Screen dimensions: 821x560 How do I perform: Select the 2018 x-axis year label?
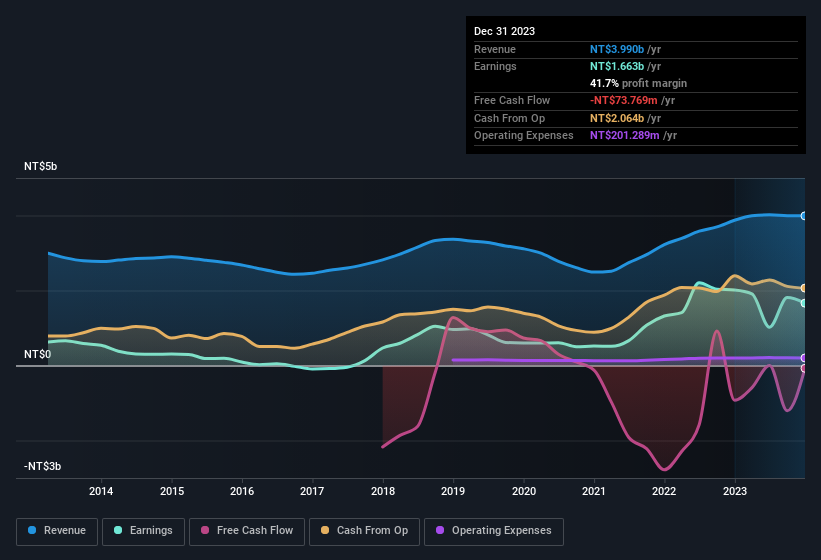[x=383, y=491]
